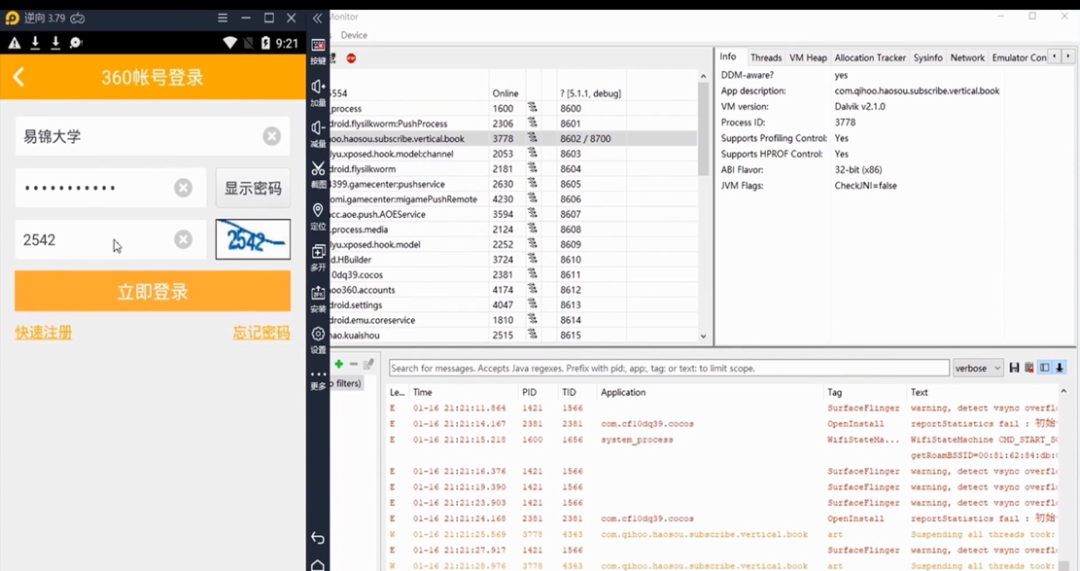Viewport: 1080px width, 571px height.
Task: Switch to the Threads tab
Action: [766, 58]
